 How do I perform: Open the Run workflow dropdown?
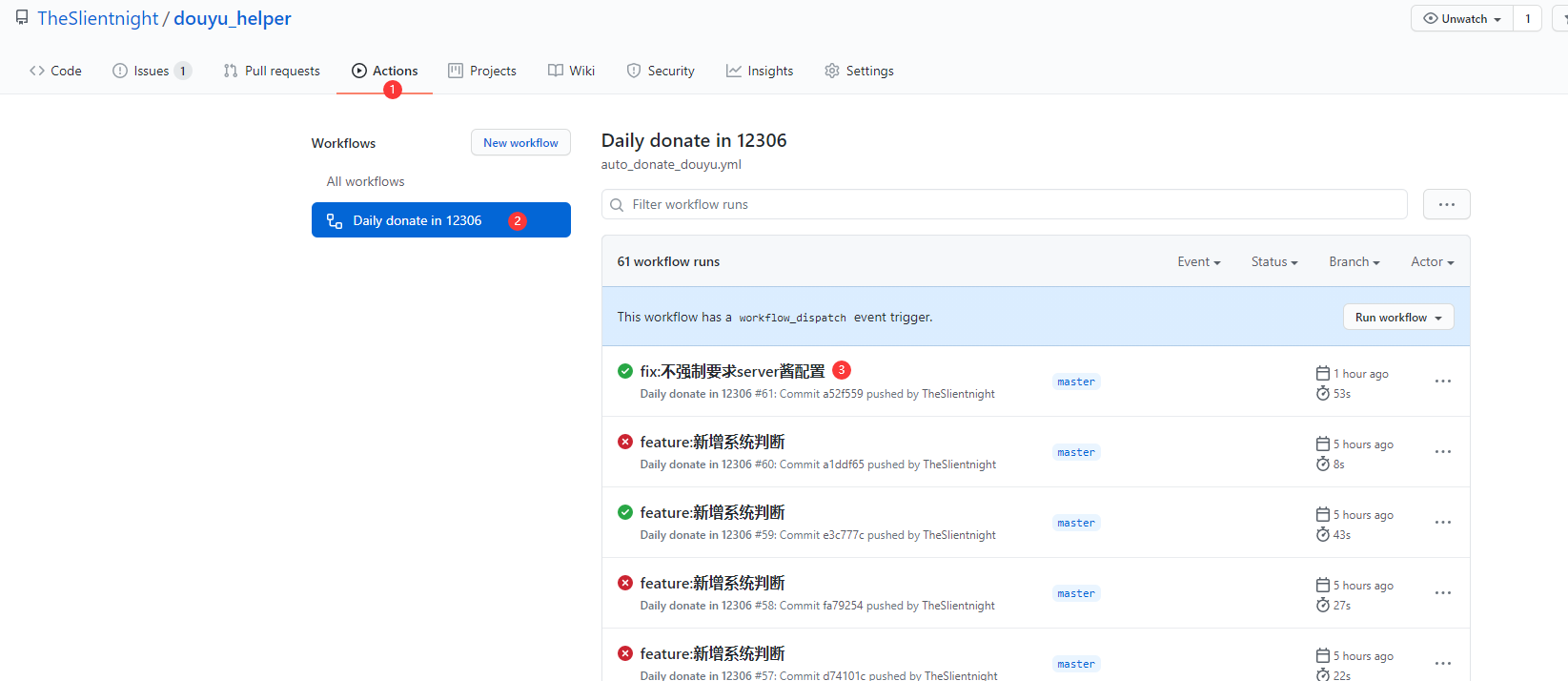pyautogui.click(x=1398, y=317)
